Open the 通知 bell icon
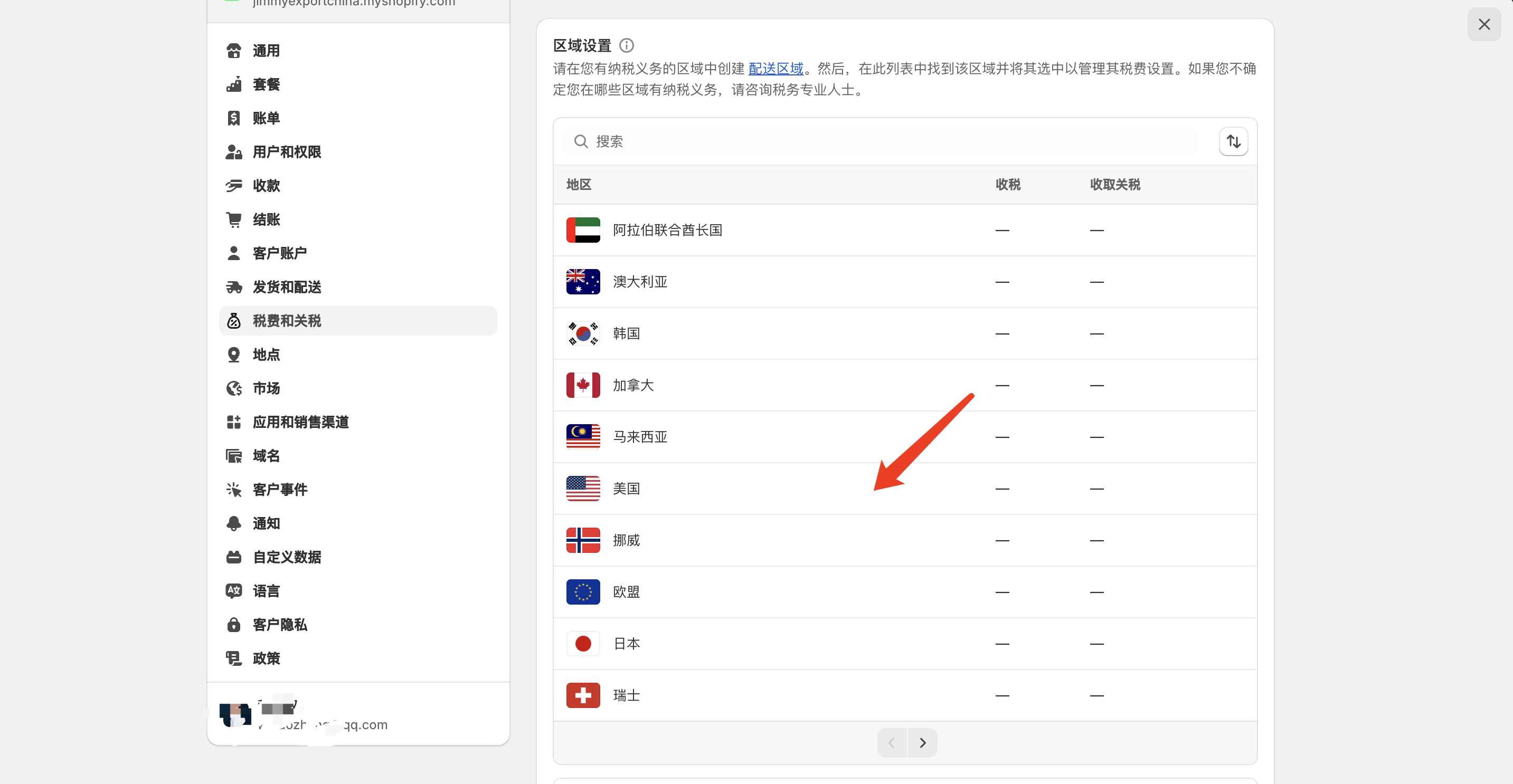This screenshot has height=784, width=1513. pos(234,523)
